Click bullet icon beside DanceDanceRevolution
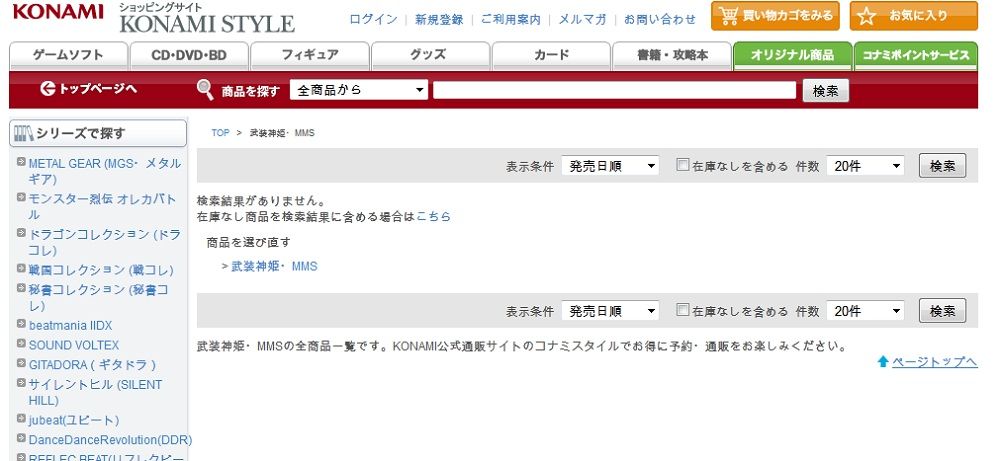This screenshot has height=461, width=1000. pos(21,439)
